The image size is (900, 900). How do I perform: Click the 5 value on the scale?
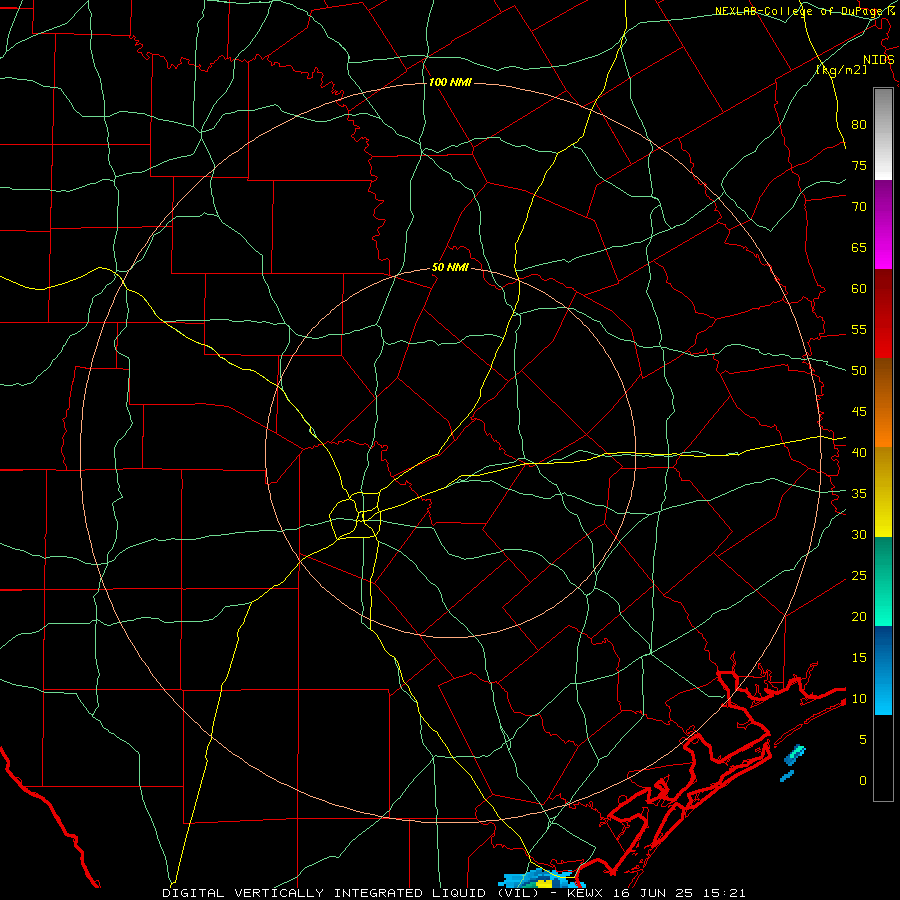click(863, 739)
